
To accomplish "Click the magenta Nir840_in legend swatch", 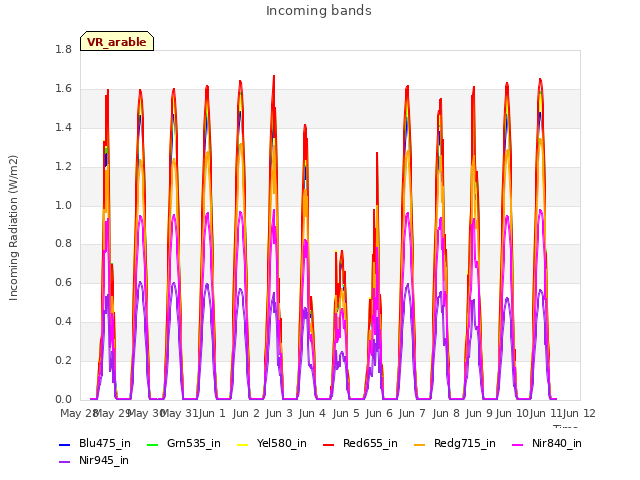I will coord(518,444).
